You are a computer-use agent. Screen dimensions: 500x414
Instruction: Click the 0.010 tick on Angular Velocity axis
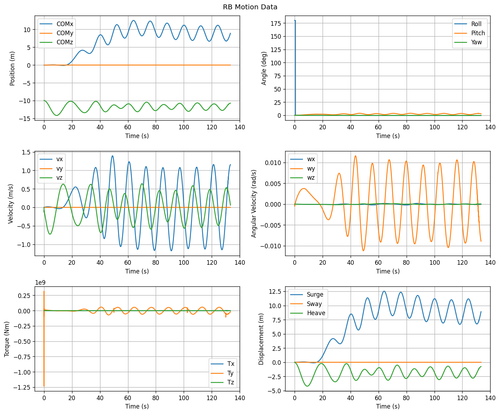pos(273,163)
